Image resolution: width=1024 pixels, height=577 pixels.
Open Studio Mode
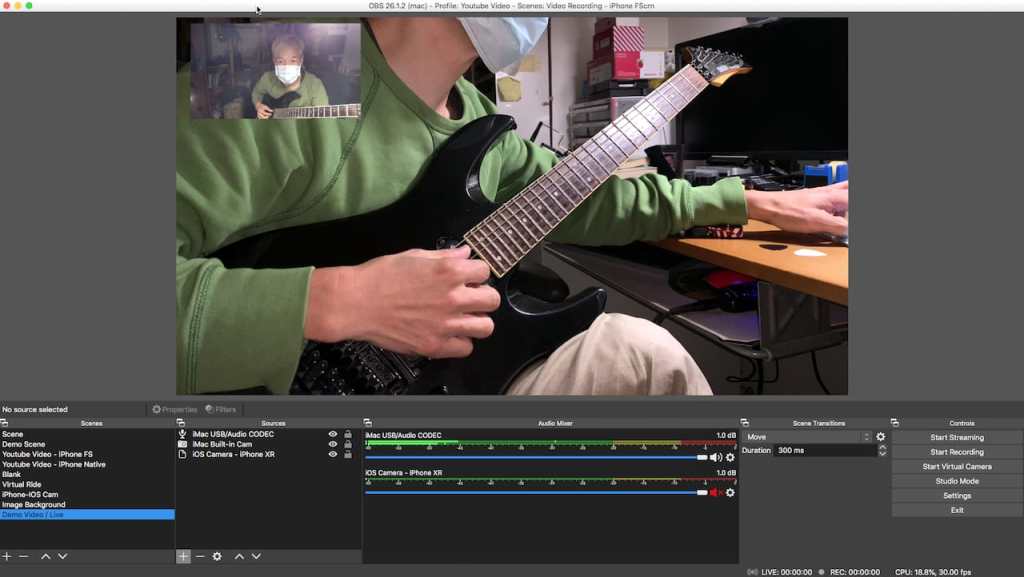point(956,481)
